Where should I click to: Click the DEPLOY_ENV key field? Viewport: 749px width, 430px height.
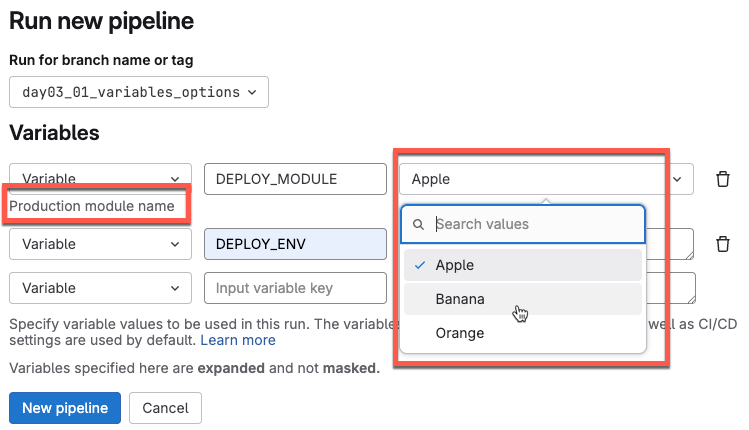[x=294, y=243]
